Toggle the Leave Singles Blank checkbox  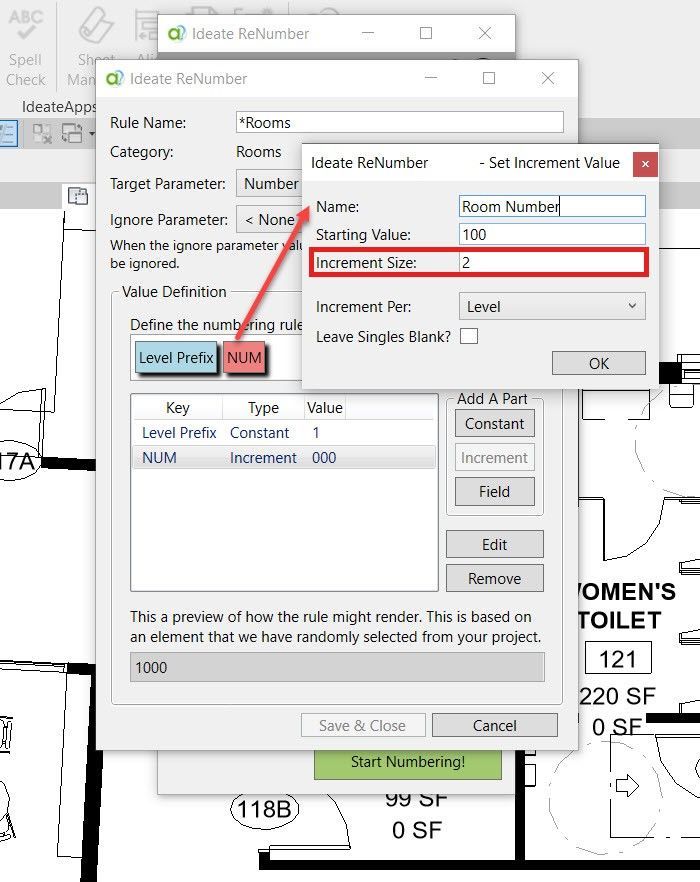tap(469, 336)
